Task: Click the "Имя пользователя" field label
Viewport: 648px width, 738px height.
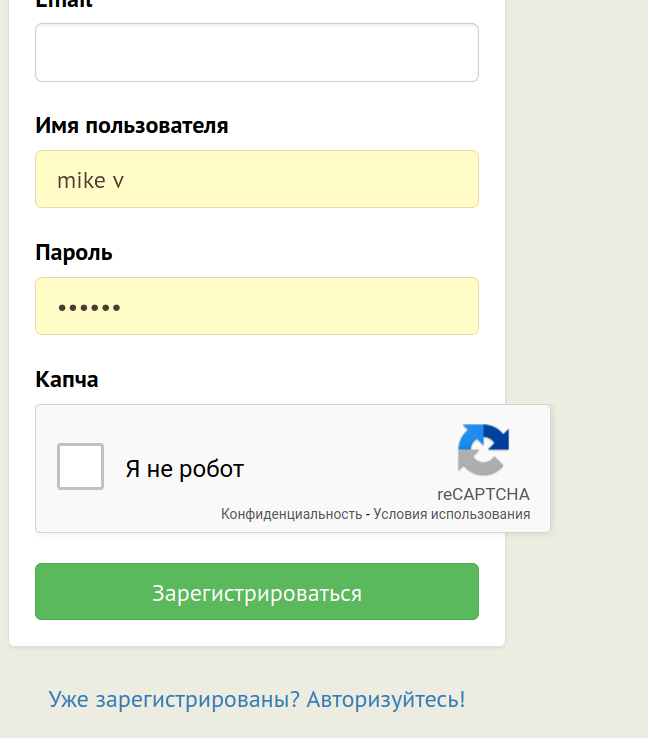Action: point(132,126)
